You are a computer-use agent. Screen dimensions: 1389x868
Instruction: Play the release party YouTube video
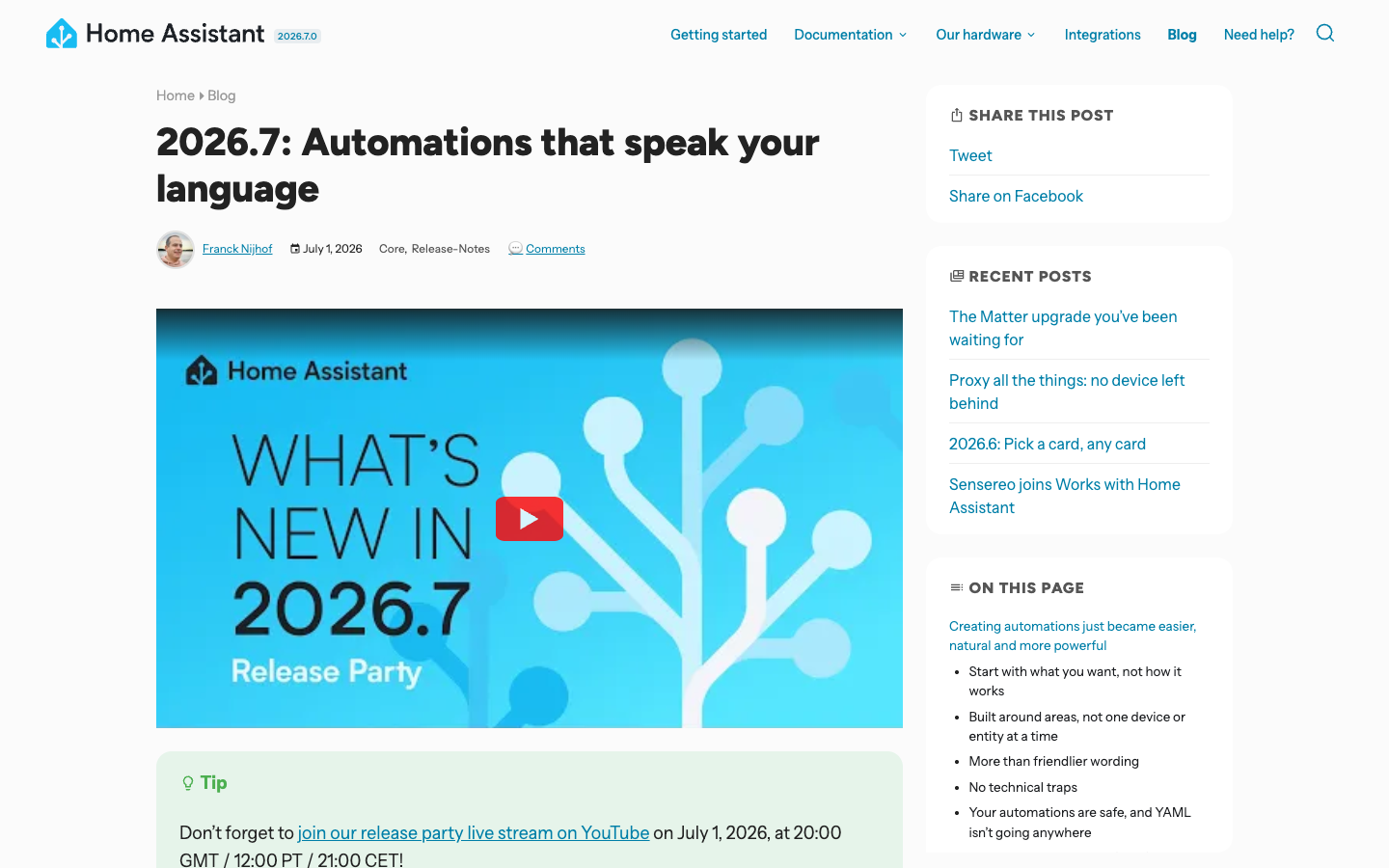[530, 519]
